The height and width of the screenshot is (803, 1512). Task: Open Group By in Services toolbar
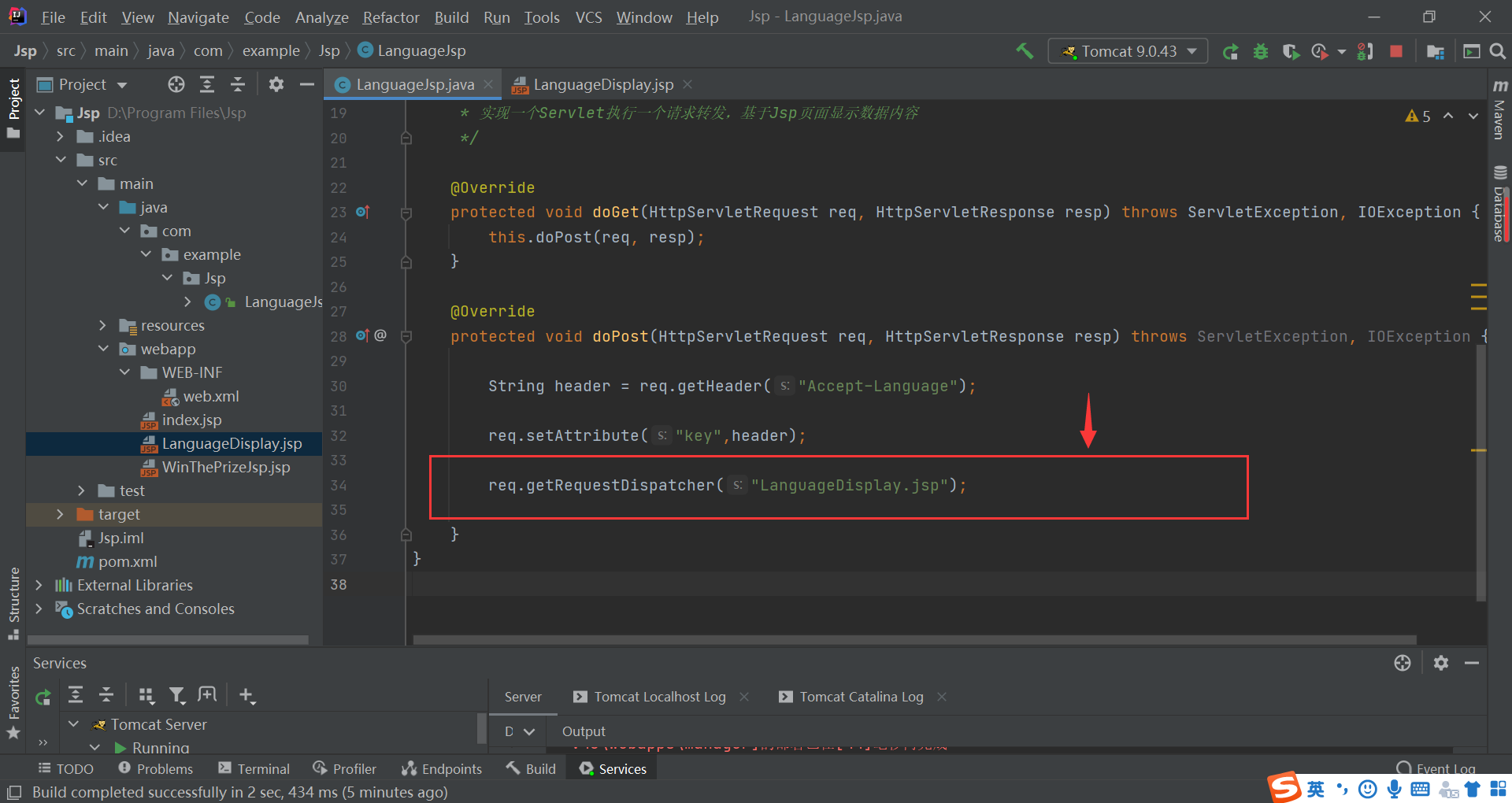(146, 694)
